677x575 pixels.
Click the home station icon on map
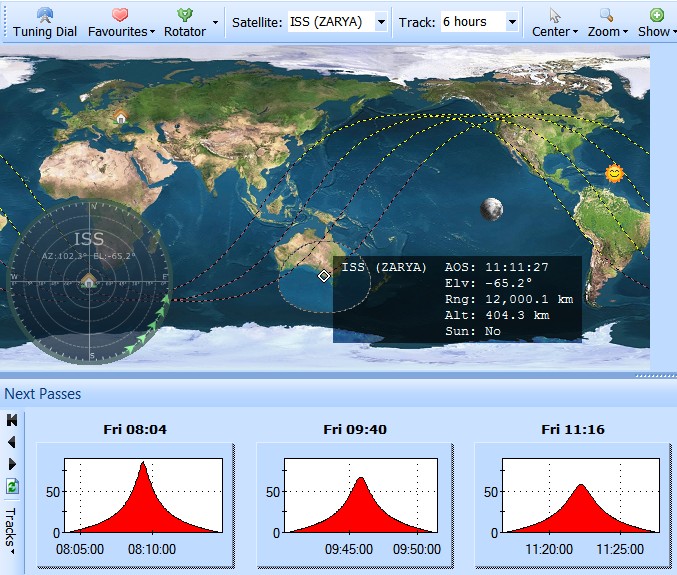click(120, 116)
